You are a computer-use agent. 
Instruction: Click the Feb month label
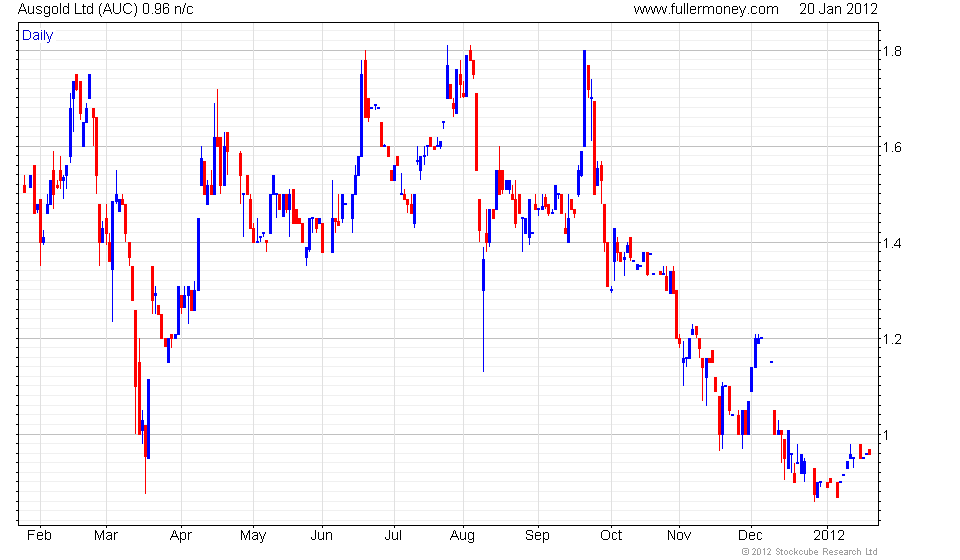pyautogui.click(x=39, y=536)
